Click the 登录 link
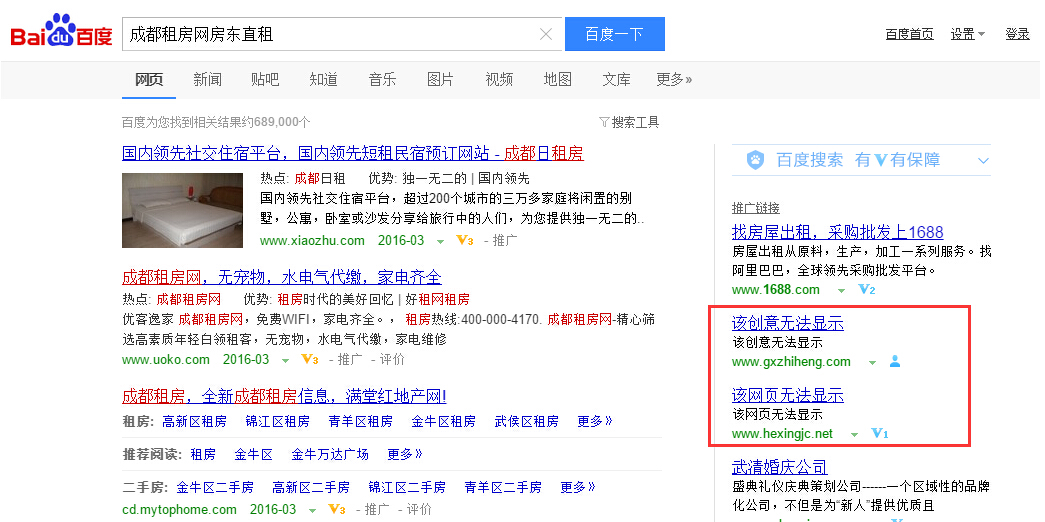Viewport: 1045px width, 522px height. click(x=1017, y=34)
